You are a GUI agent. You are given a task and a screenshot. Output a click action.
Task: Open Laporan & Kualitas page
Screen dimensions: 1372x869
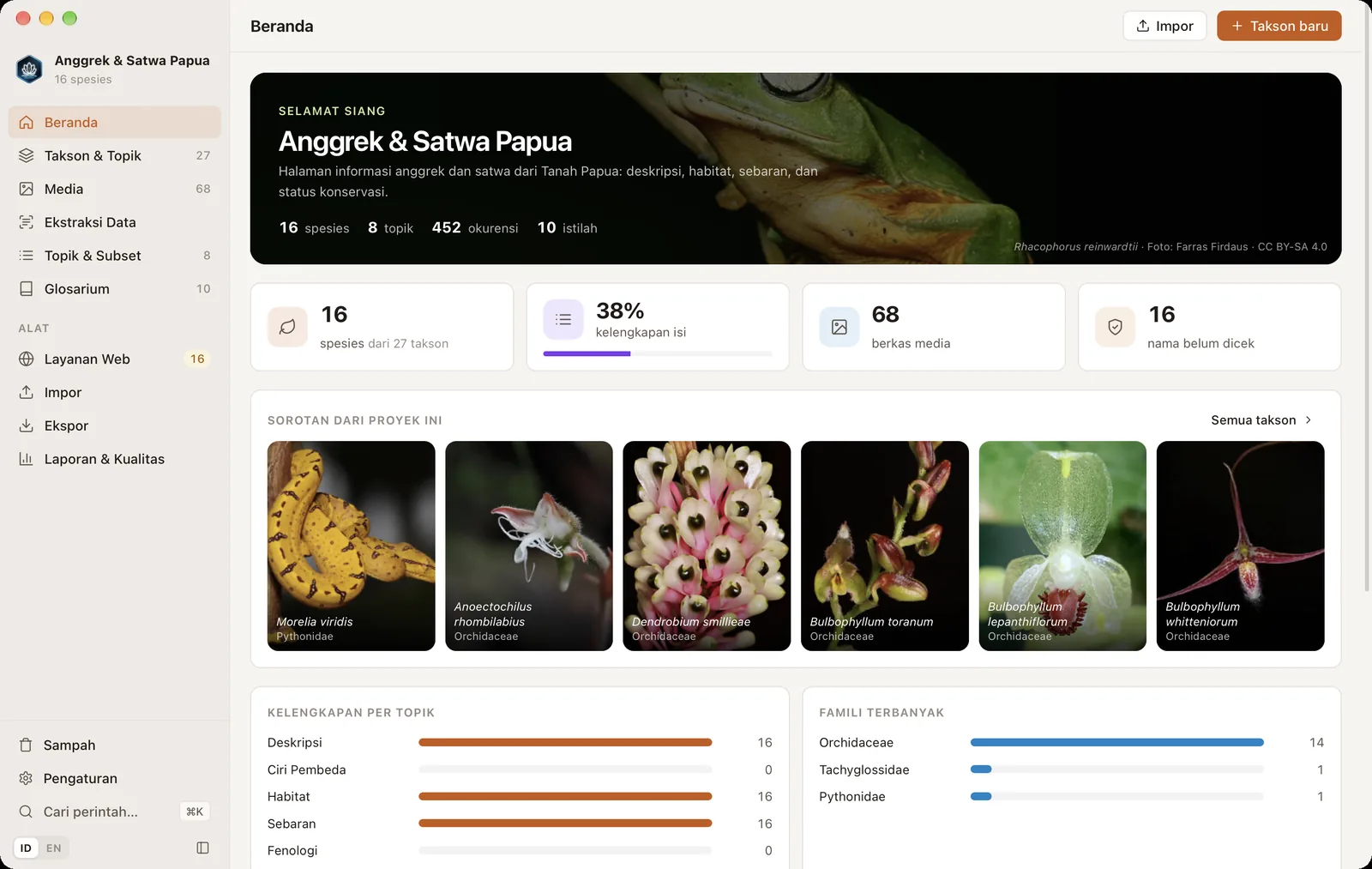click(x=115, y=459)
